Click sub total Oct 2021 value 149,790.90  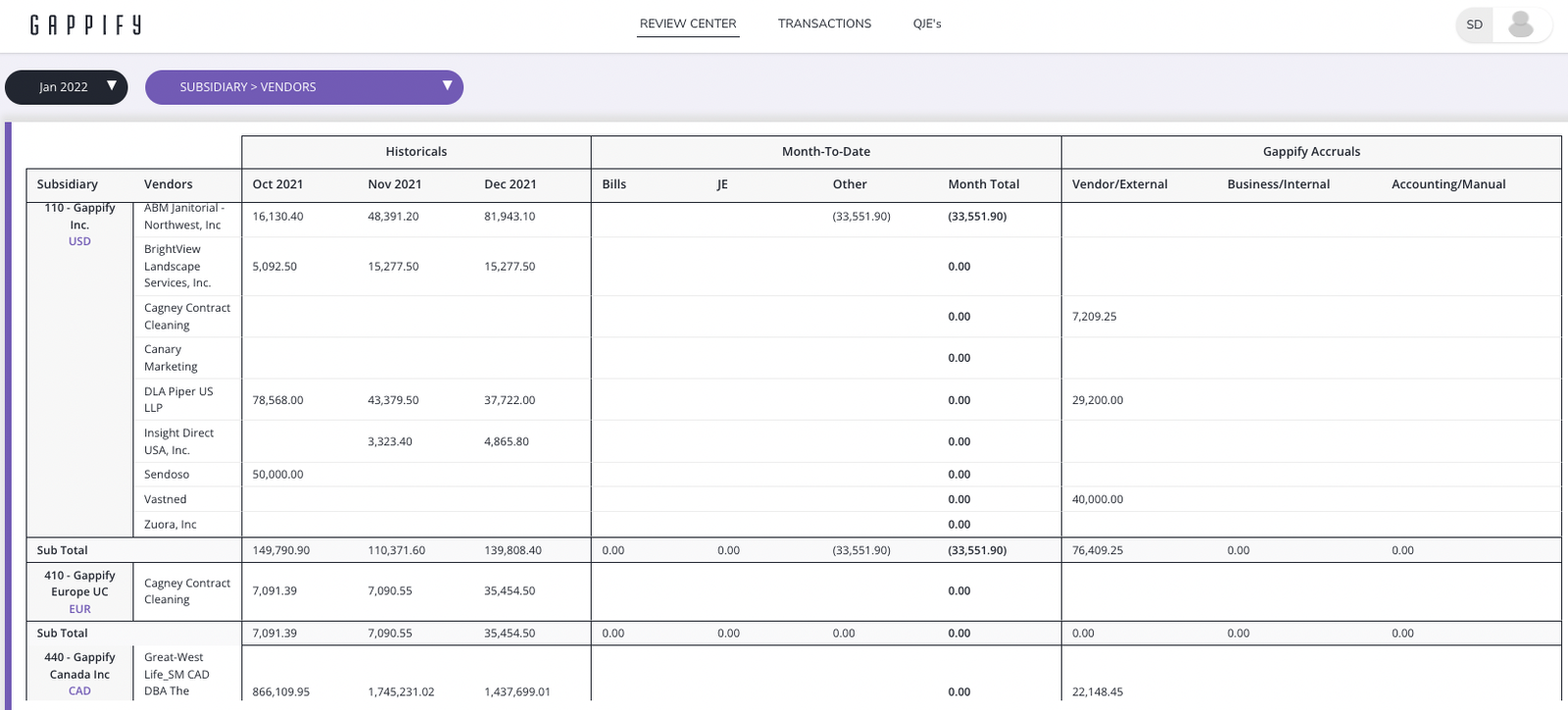tap(280, 551)
